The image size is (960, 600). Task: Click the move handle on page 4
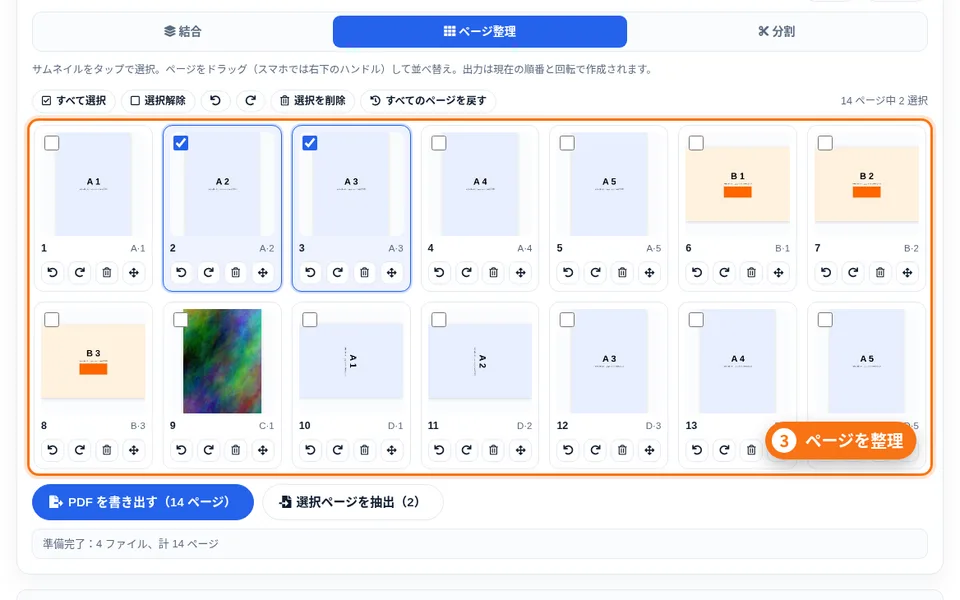[520, 272]
